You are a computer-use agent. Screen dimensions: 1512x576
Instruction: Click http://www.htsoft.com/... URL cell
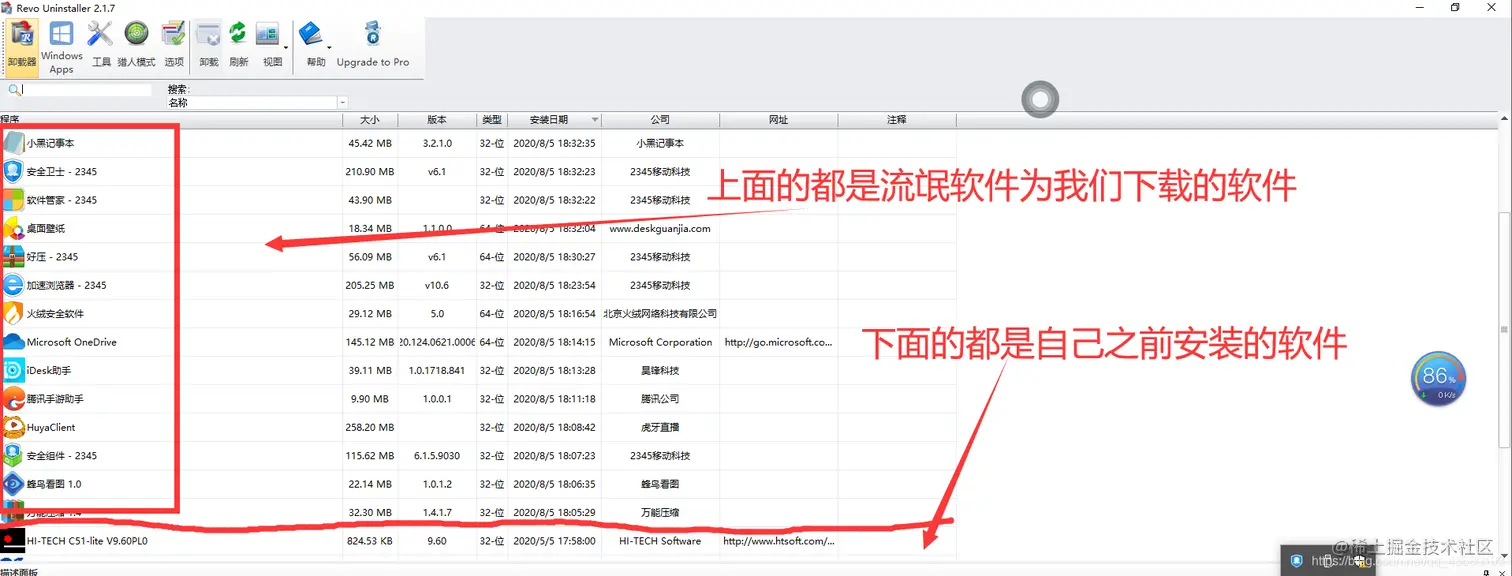pos(778,541)
